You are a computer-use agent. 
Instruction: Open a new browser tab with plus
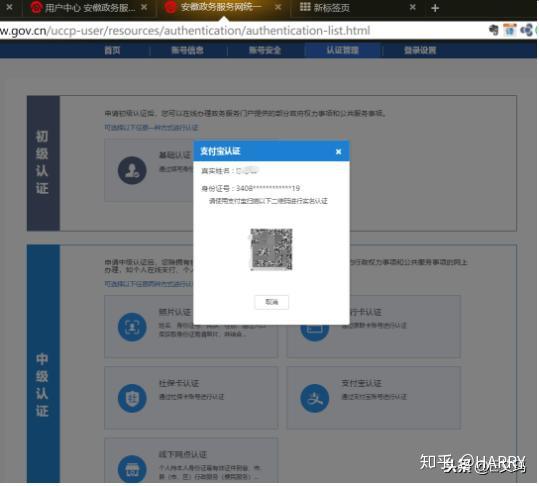pyautogui.click(x=435, y=8)
